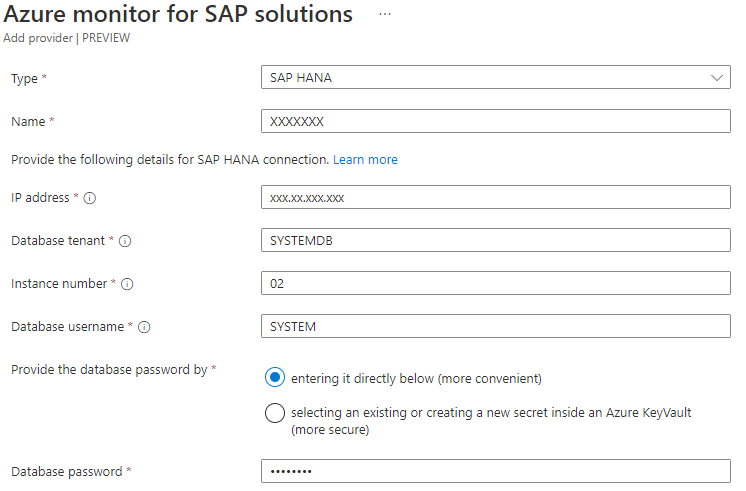The width and height of the screenshot is (746, 491).
Task: Focus the Database password field
Action: tap(495, 471)
